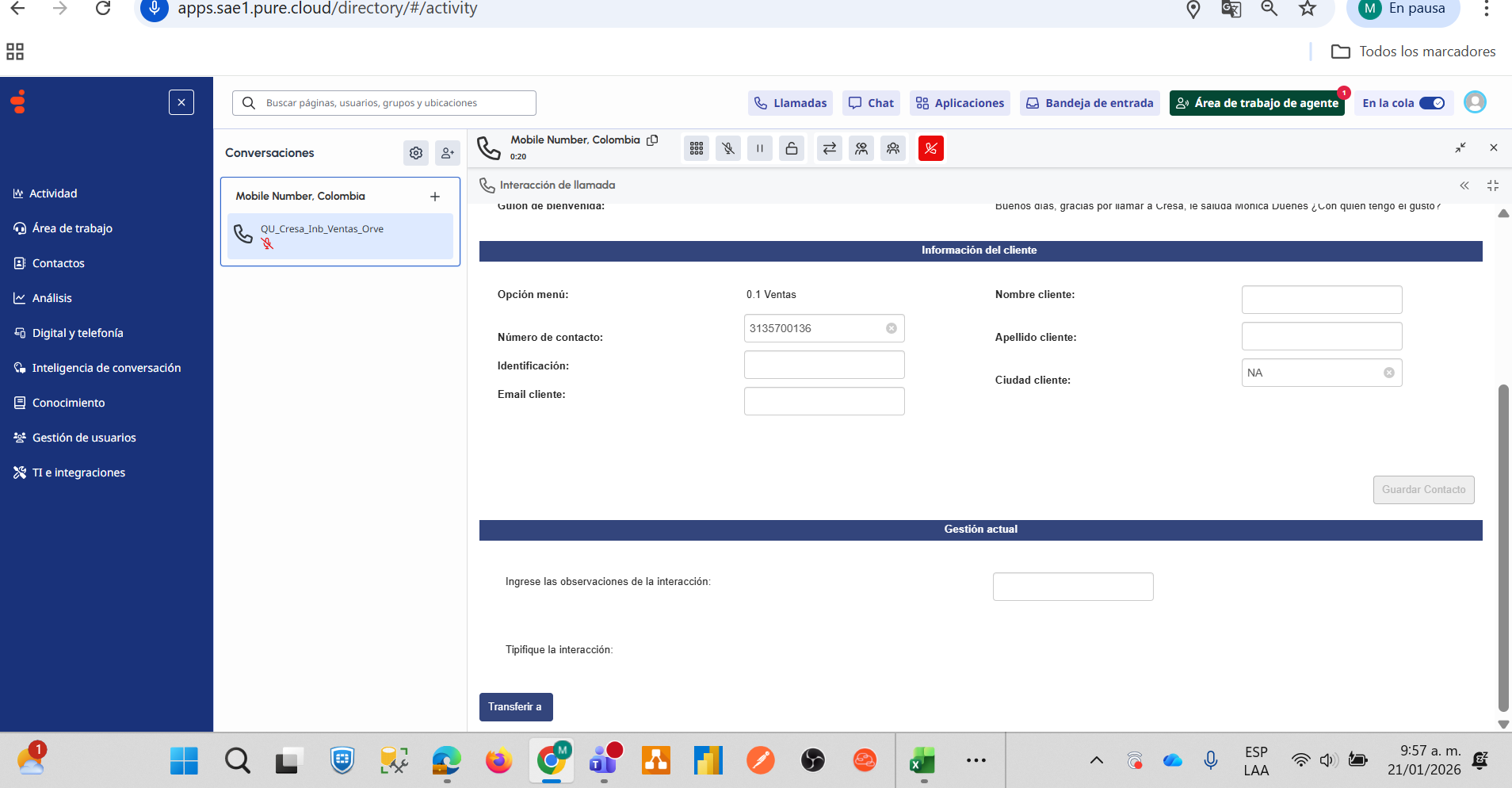The height and width of the screenshot is (788, 1512).
Task: Open Excel from the taskbar
Action: (x=922, y=761)
